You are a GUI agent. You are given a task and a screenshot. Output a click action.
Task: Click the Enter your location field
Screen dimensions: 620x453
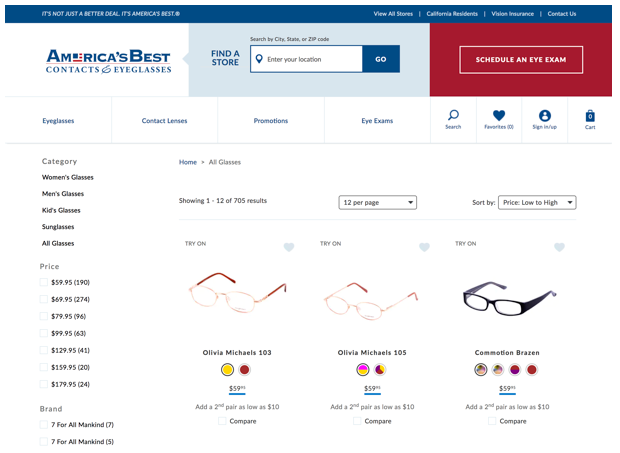click(306, 59)
